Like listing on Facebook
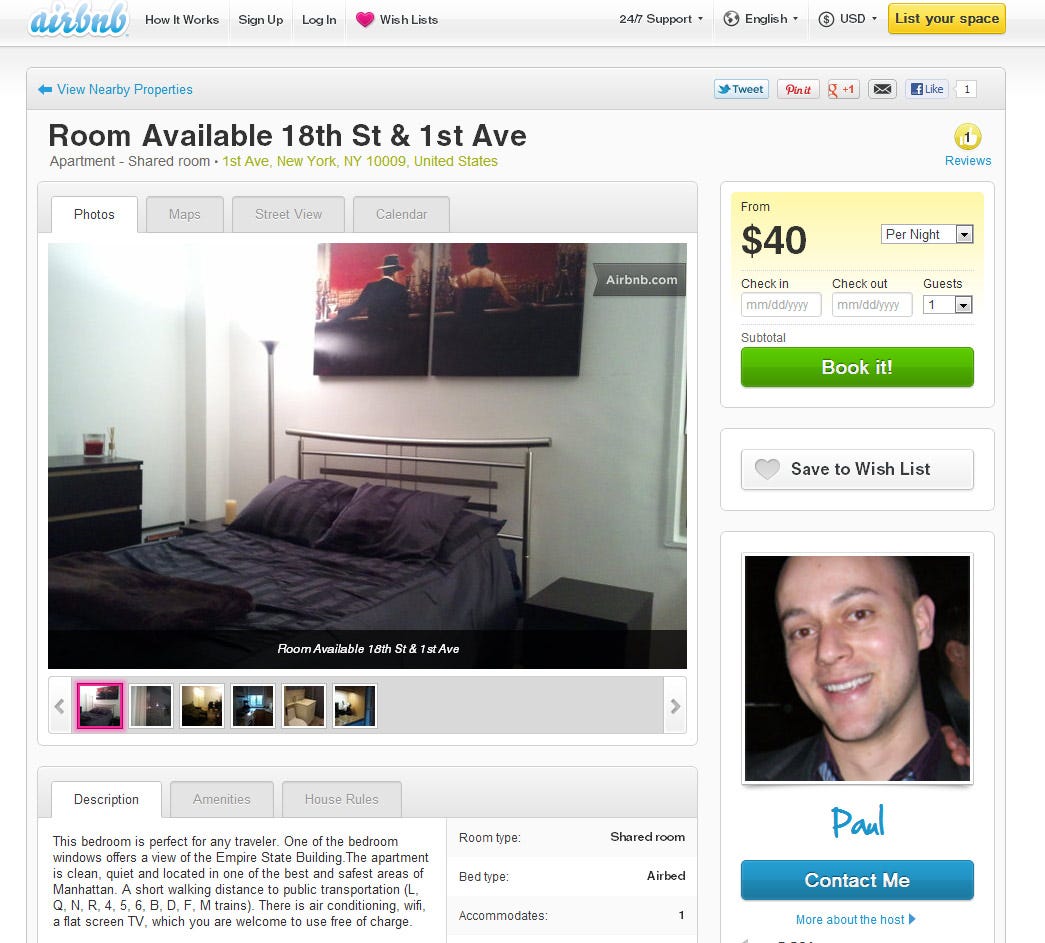The image size is (1045, 943). (x=926, y=89)
